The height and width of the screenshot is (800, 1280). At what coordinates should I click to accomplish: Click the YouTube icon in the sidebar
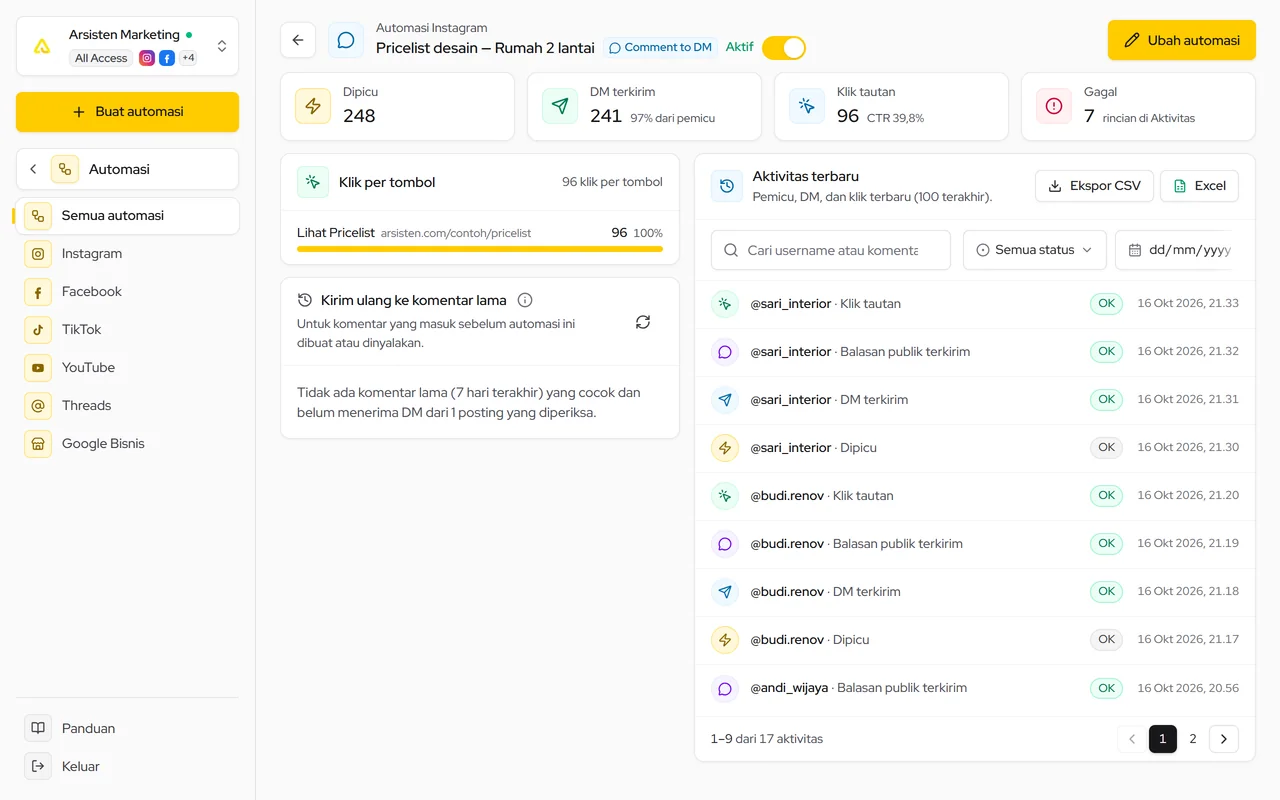[x=38, y=368]
